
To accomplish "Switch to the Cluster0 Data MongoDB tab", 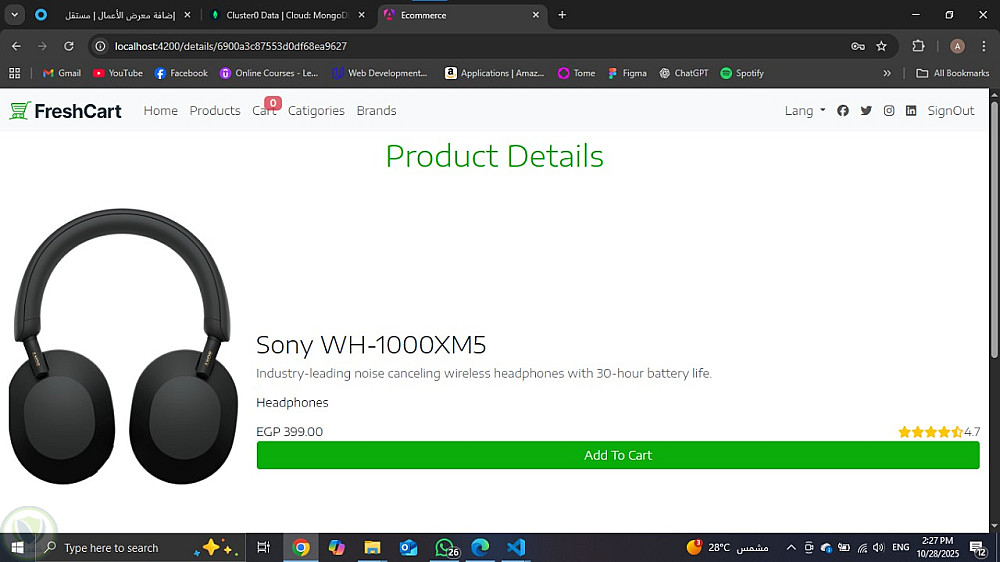I will click(x=288, y=15).
